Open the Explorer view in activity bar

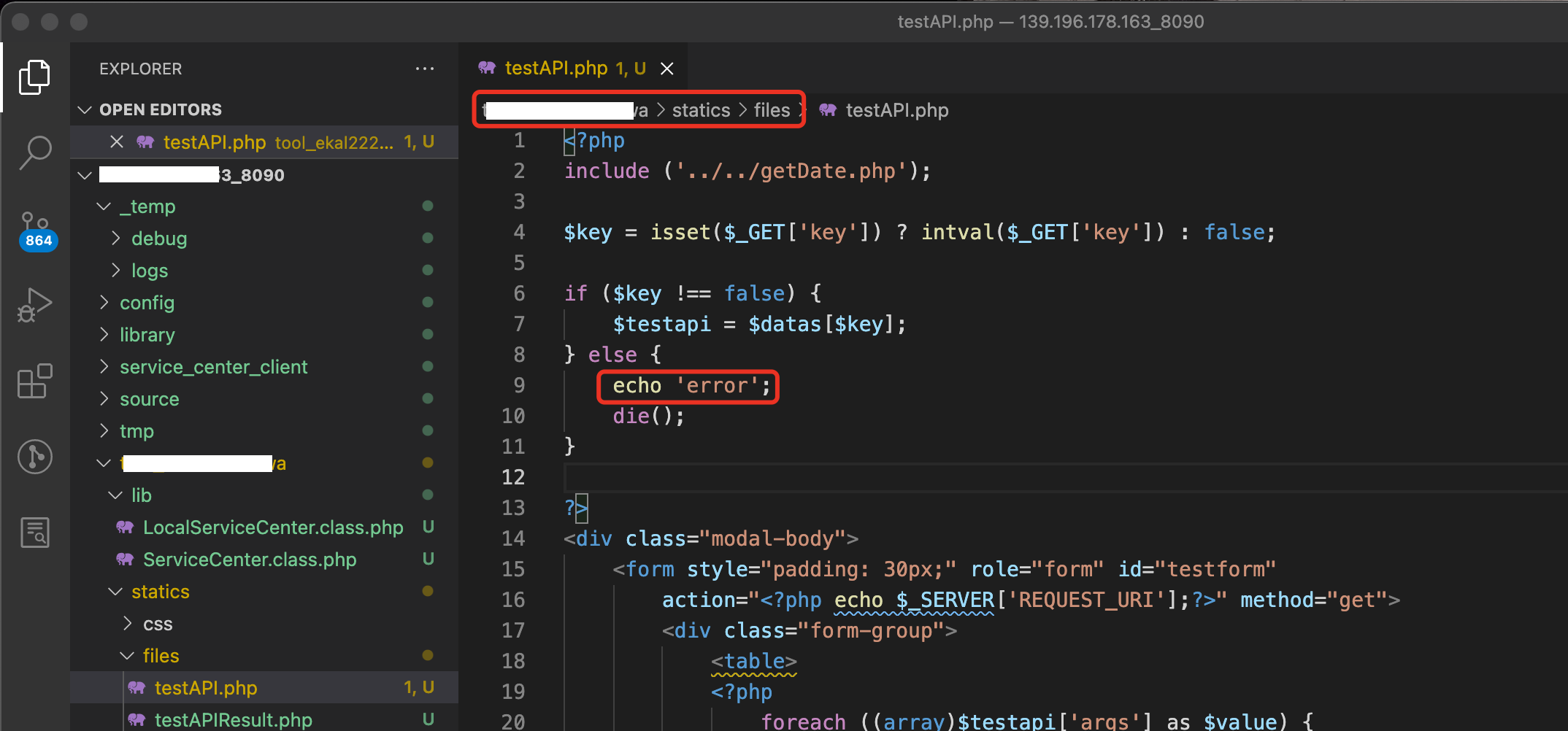click(x=34, y=77)
